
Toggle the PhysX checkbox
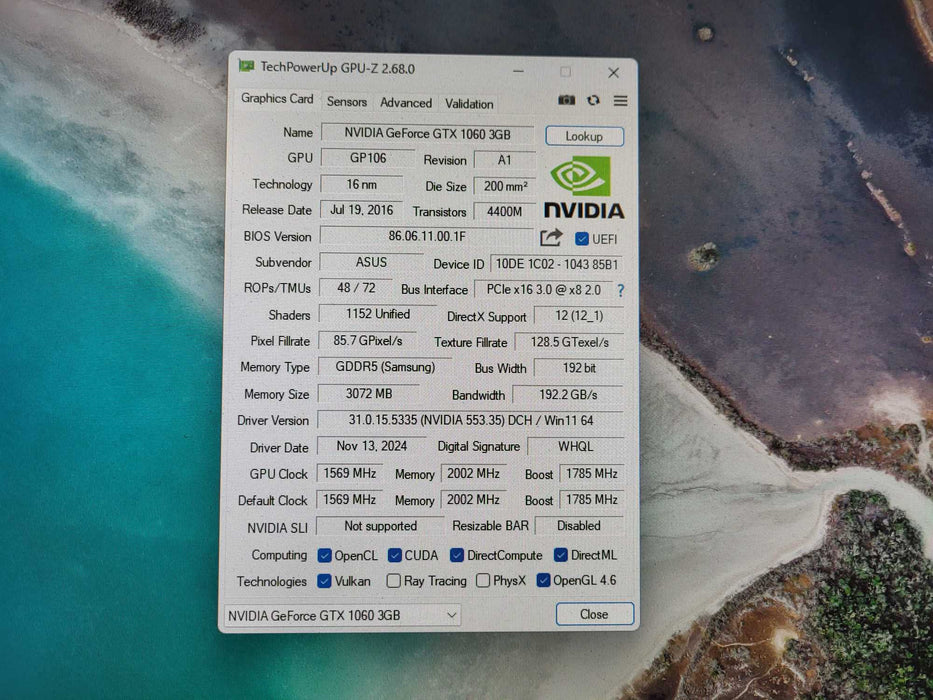click(483, 580)
